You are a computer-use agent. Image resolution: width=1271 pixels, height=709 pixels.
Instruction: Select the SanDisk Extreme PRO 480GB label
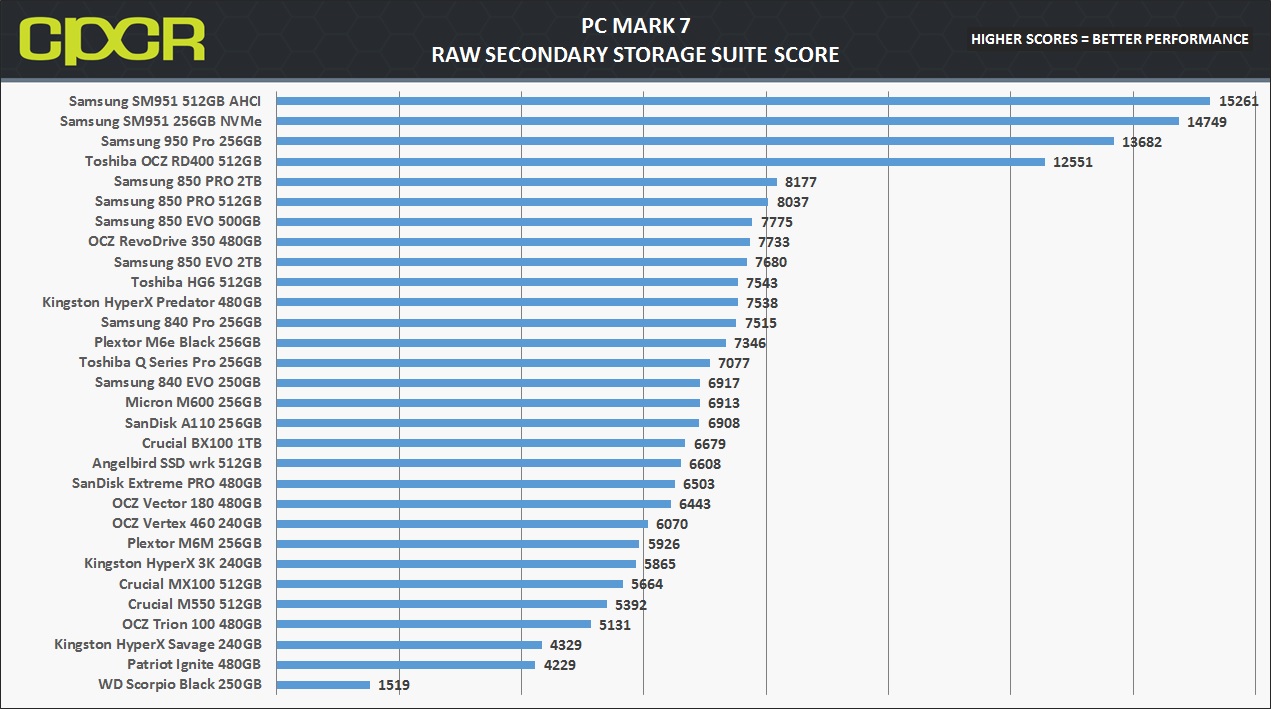[167, 483]
